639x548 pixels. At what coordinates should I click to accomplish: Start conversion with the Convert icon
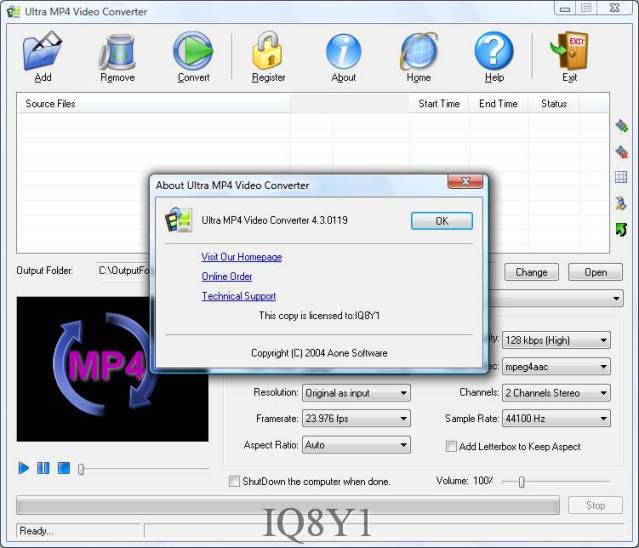tap(193, 51)
